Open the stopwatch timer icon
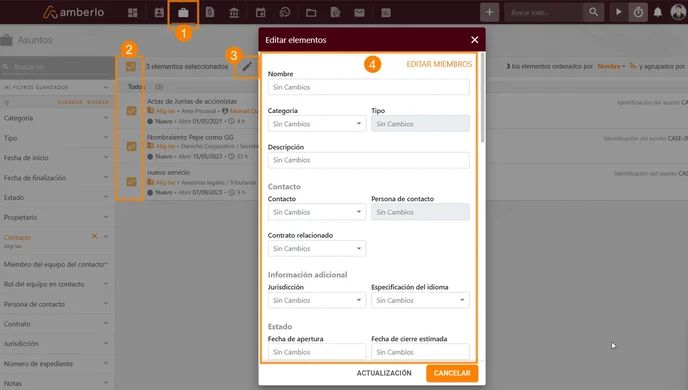This screenshot has width=688, height=390. [638, 12]
